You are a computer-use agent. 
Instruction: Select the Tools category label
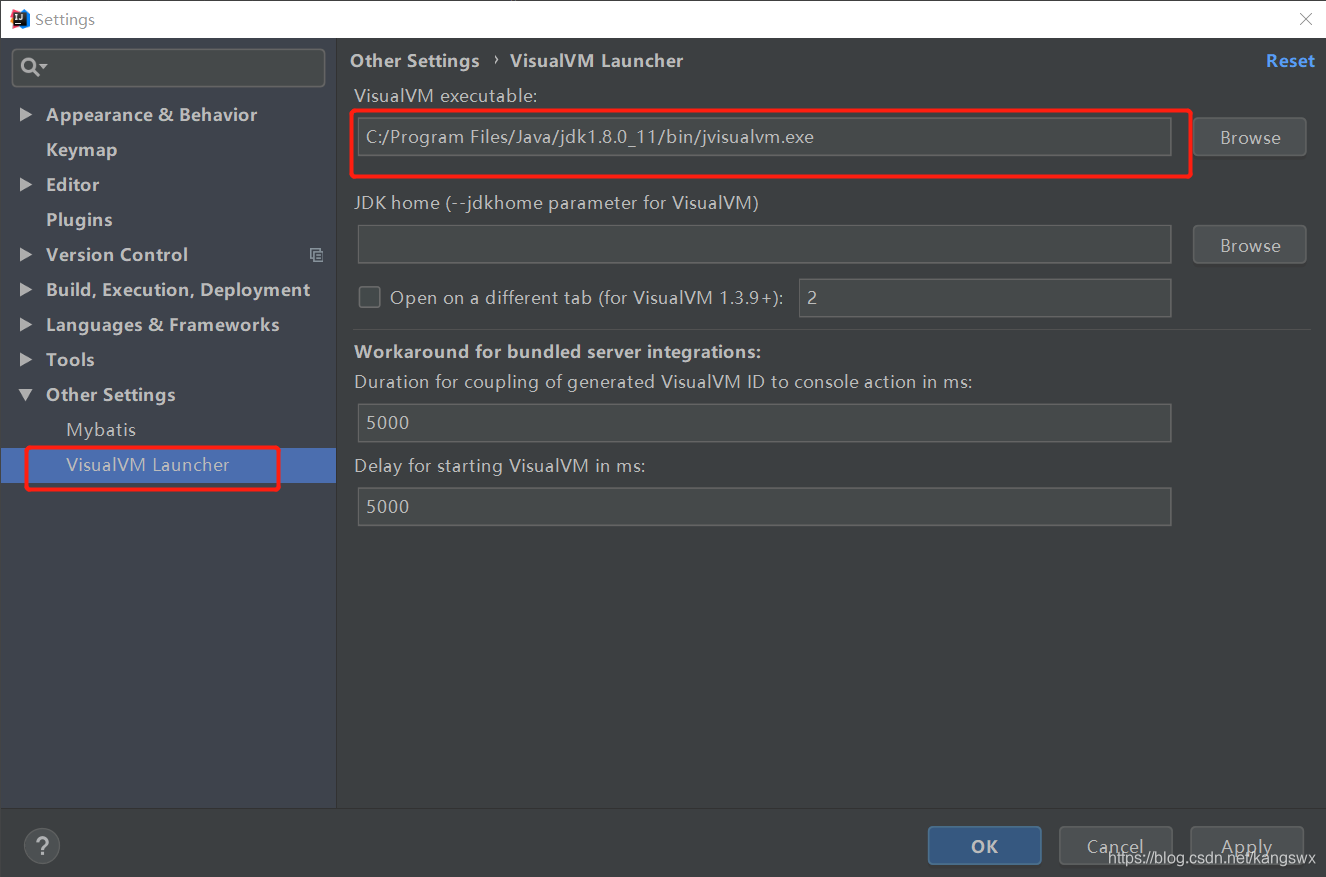click(70, 360)
